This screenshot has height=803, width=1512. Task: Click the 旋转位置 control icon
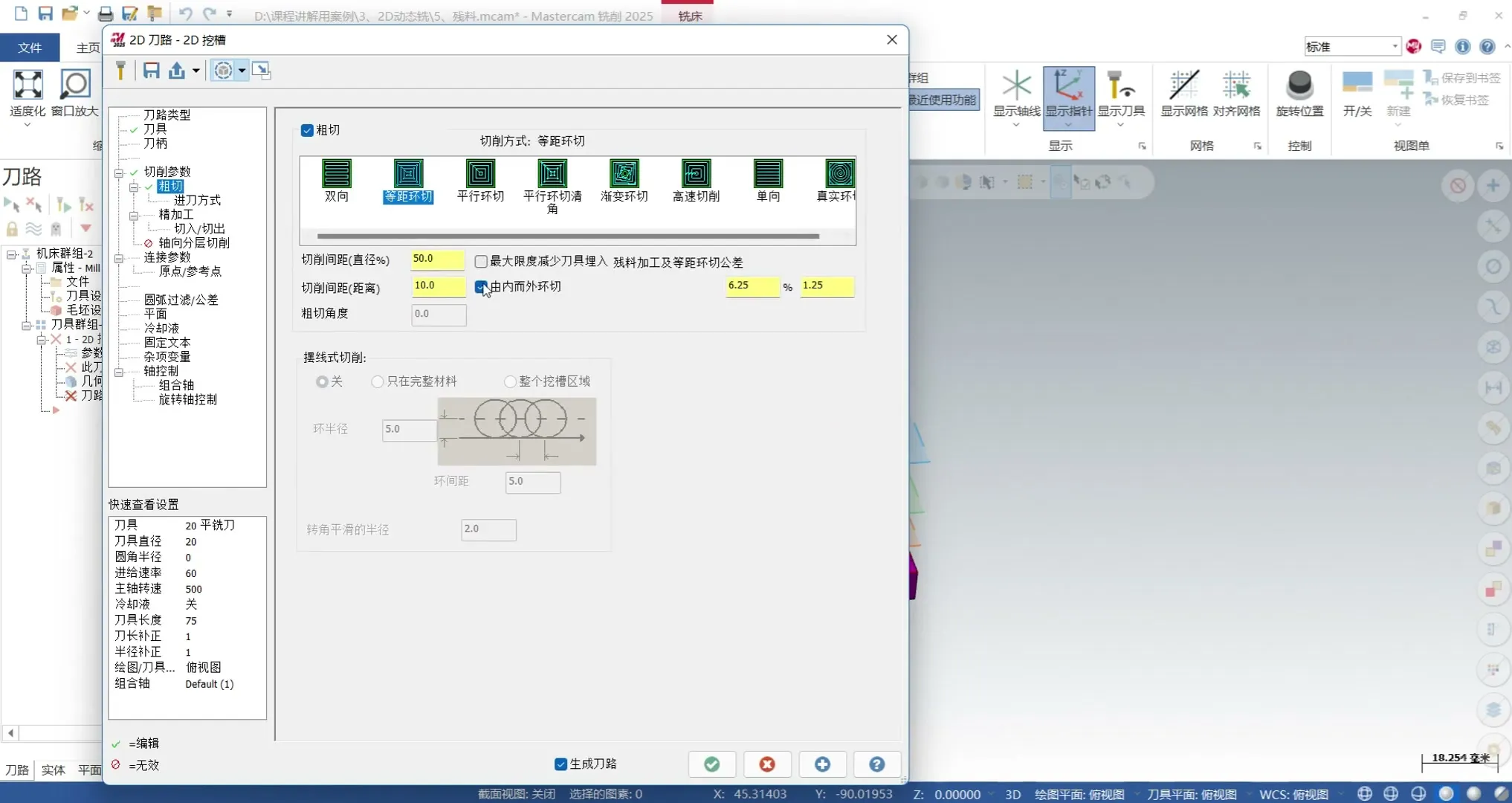pos(1299,89)
